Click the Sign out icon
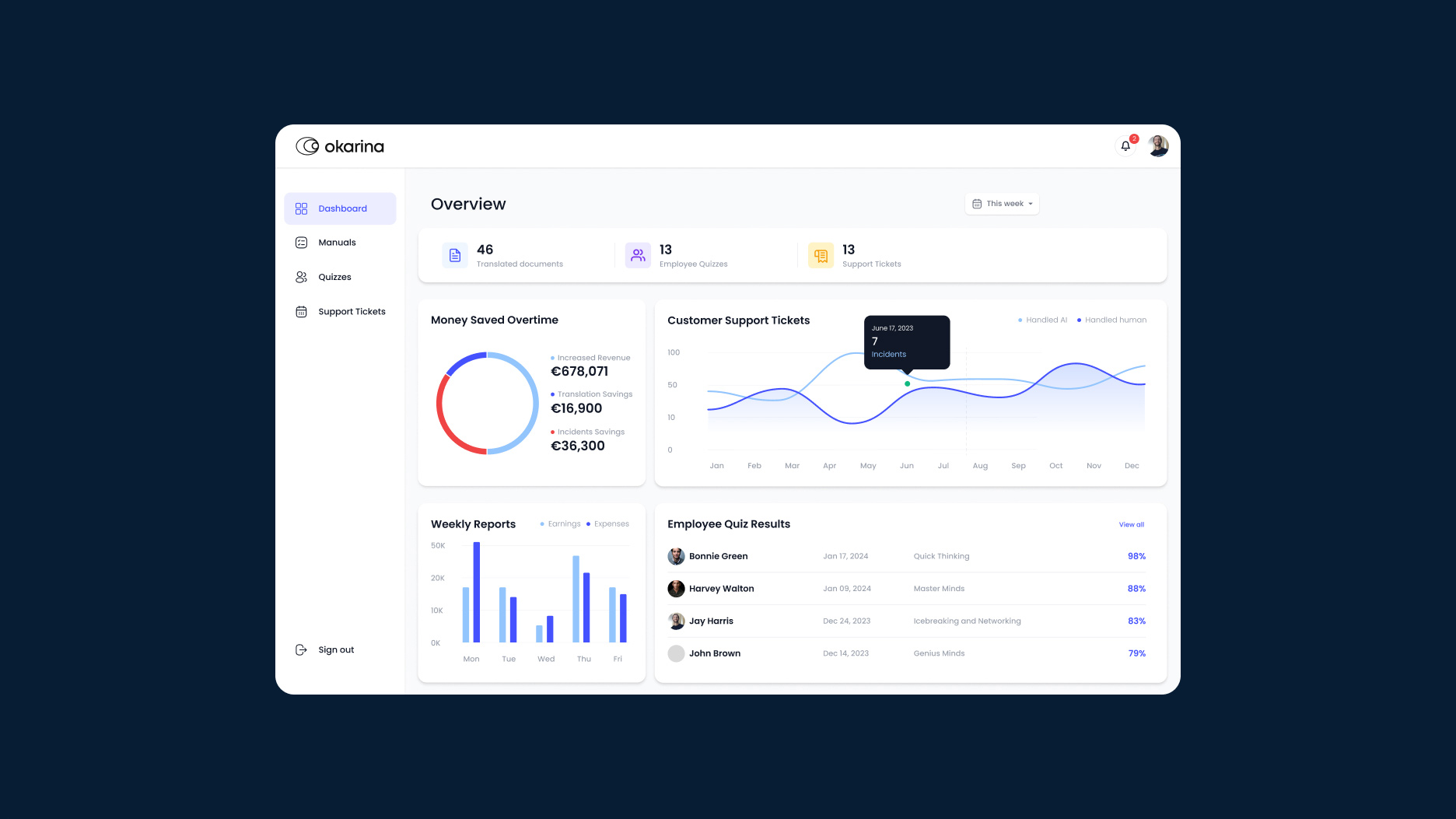 301,649
